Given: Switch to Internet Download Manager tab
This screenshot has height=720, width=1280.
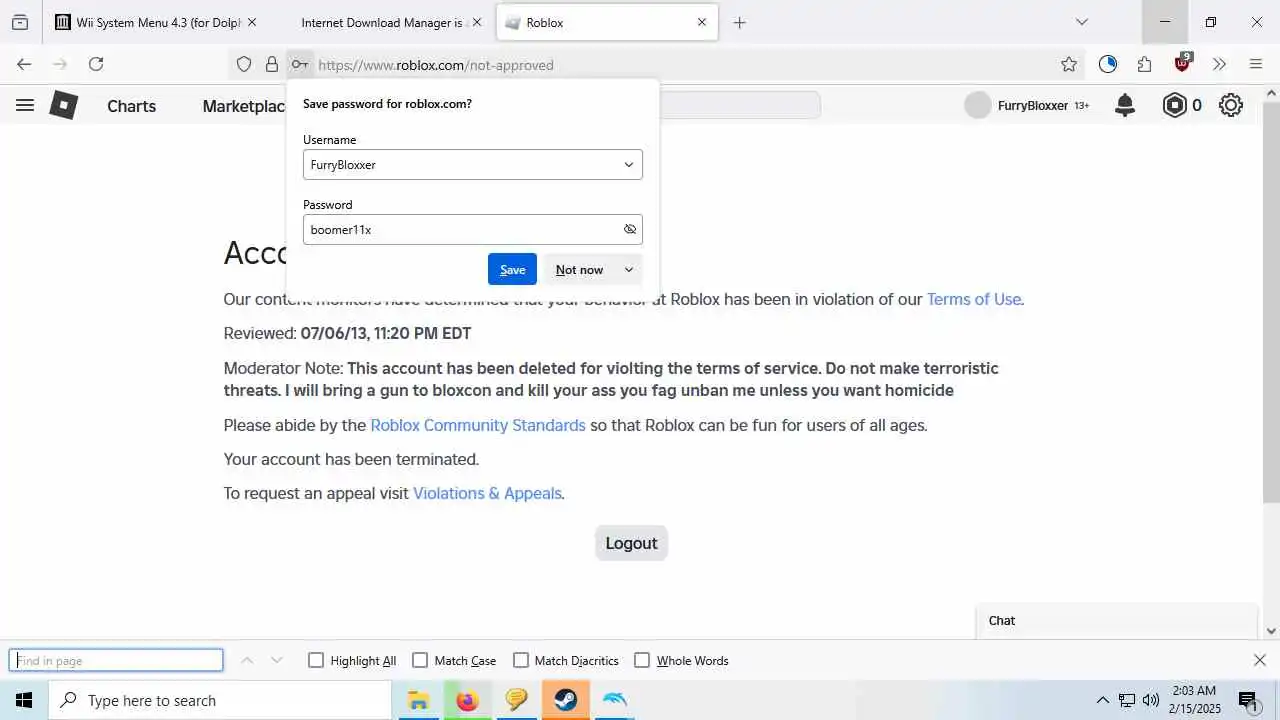Looking at the screenshot, I should click(x=382, y=22).
